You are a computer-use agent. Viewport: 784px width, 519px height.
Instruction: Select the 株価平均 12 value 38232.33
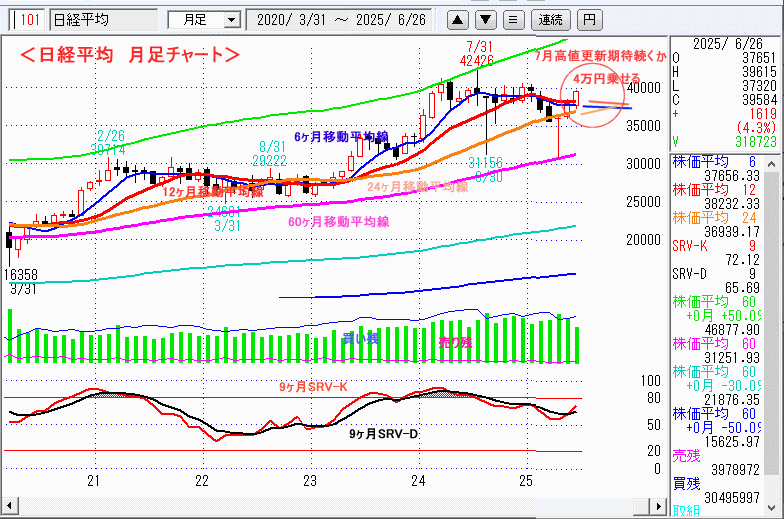pos(732,204)
